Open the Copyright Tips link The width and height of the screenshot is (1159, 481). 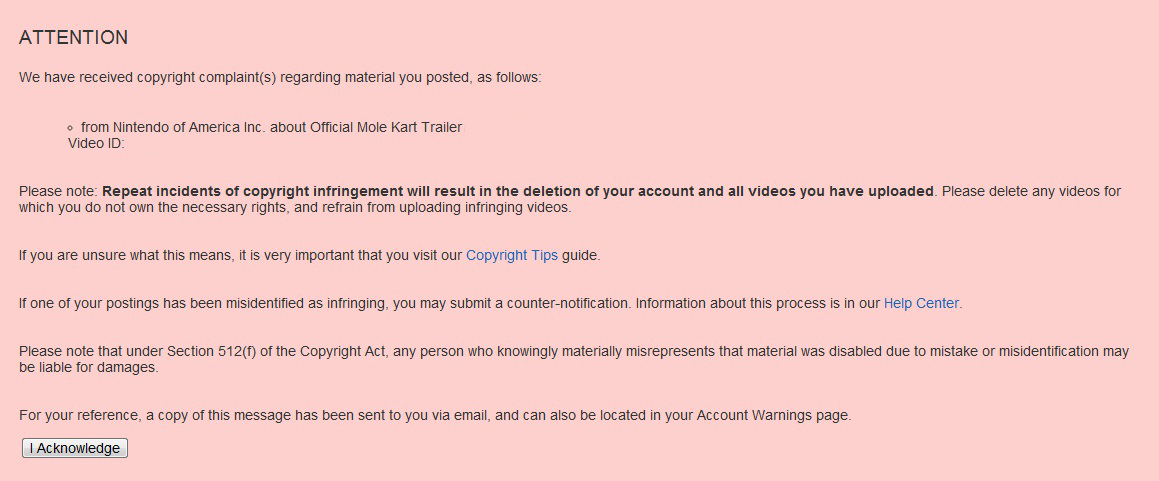(x=511, y=256)
